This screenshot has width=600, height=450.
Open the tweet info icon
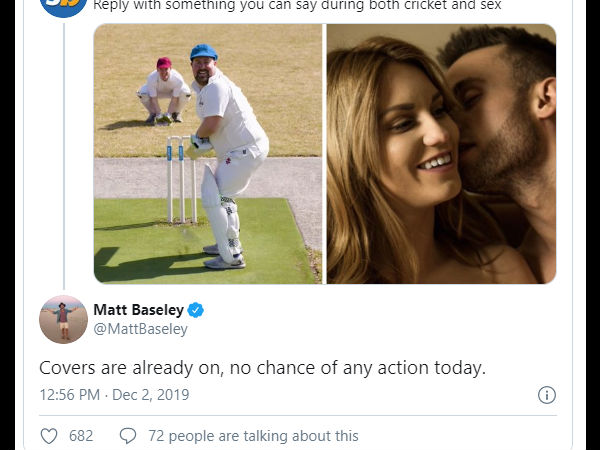click(x=547, y=395)
